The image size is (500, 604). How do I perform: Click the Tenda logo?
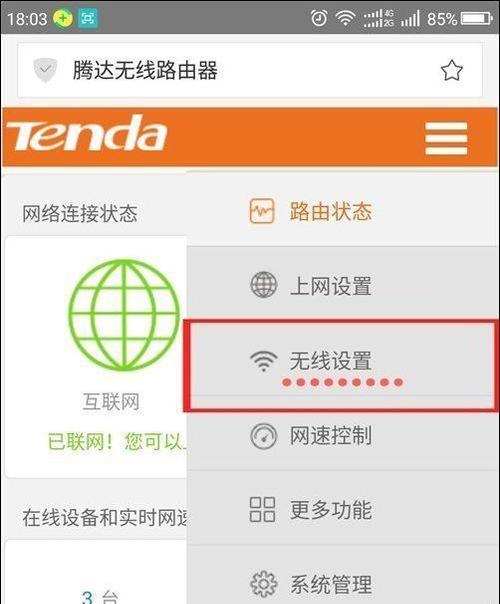click(x=87, y=133)
